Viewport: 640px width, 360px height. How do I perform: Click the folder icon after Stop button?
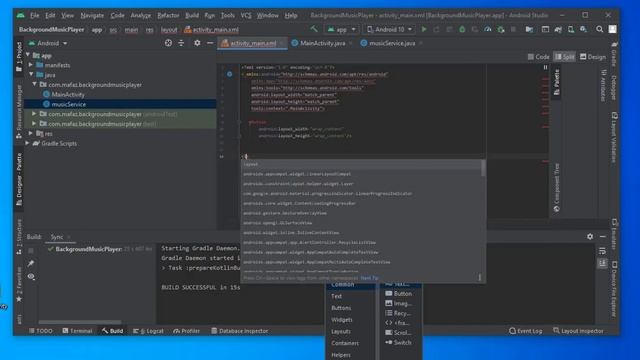pos(529,29)
